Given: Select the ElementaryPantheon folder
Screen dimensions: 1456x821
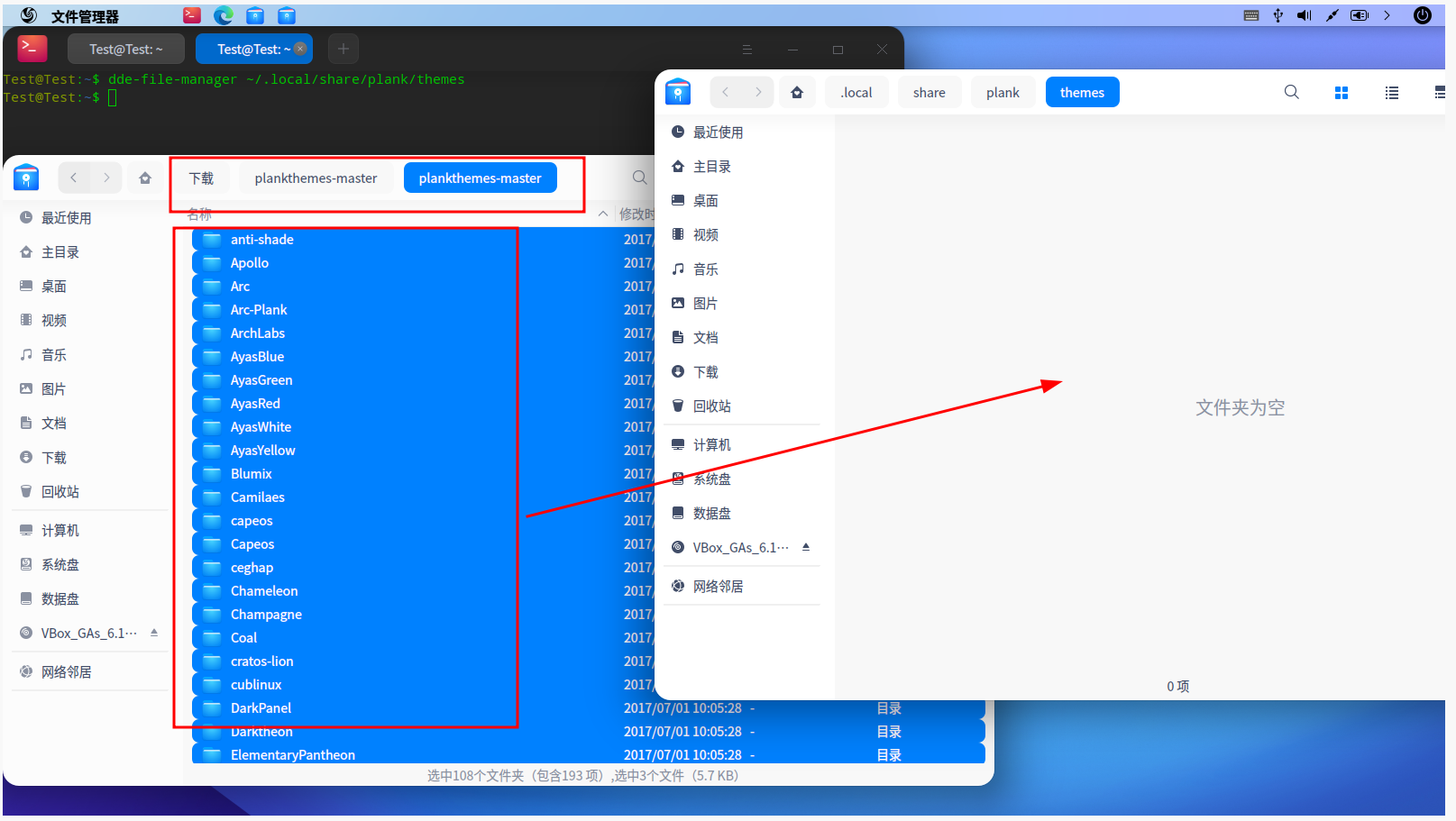Looking at the screenshot, I should tap(588, 755).
